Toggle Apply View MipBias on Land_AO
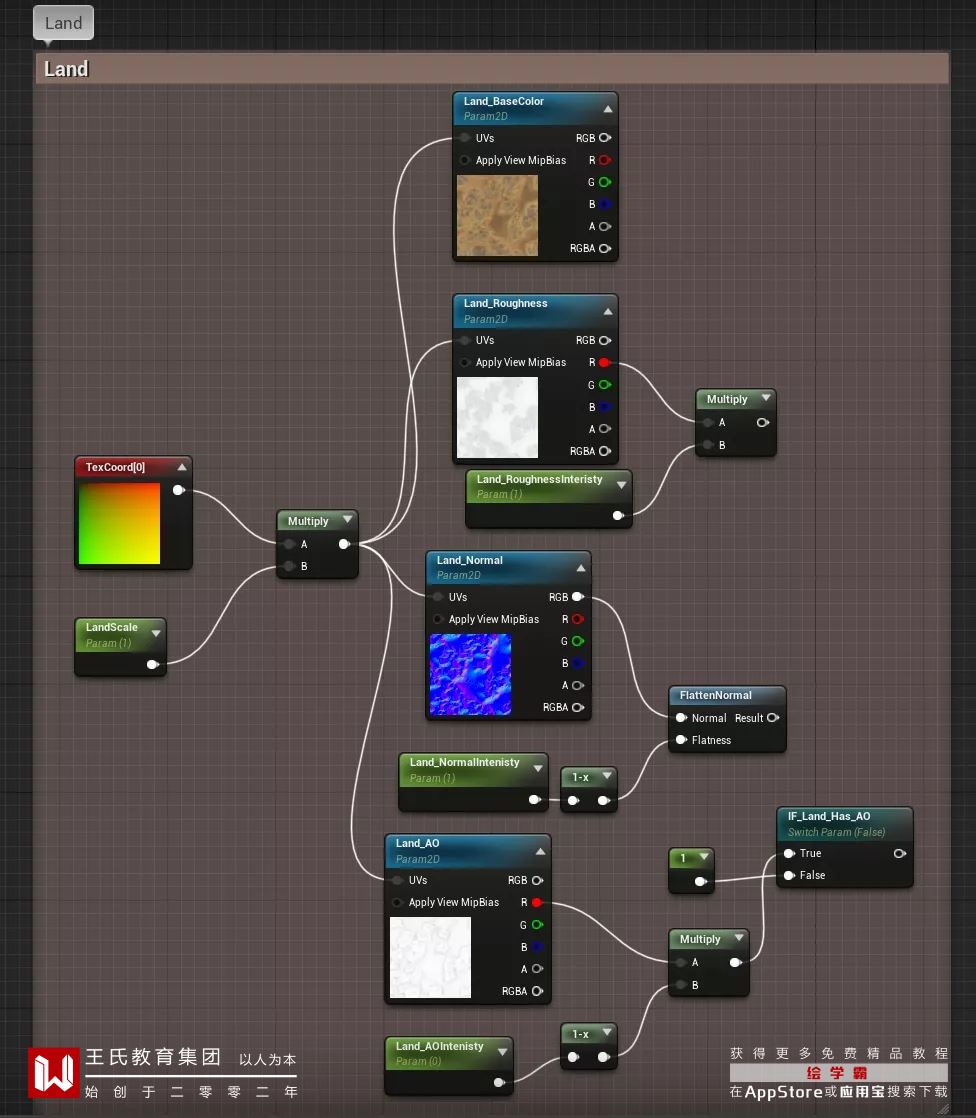The image size is (976, 1118). 398,902
